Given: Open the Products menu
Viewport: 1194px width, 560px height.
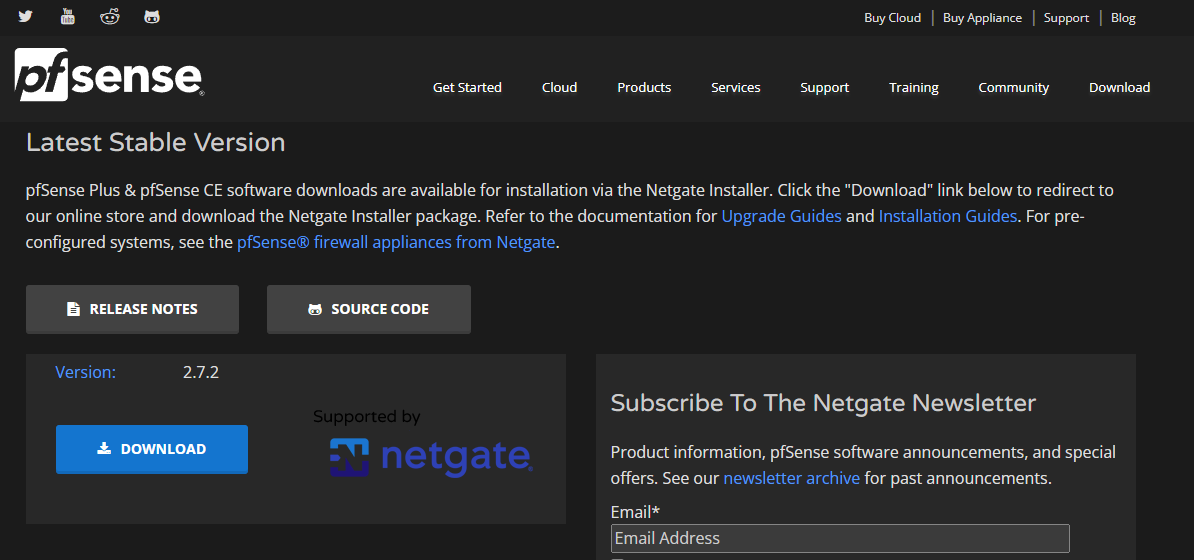Looking at the screenshot, I should click(x=644, y=88).
